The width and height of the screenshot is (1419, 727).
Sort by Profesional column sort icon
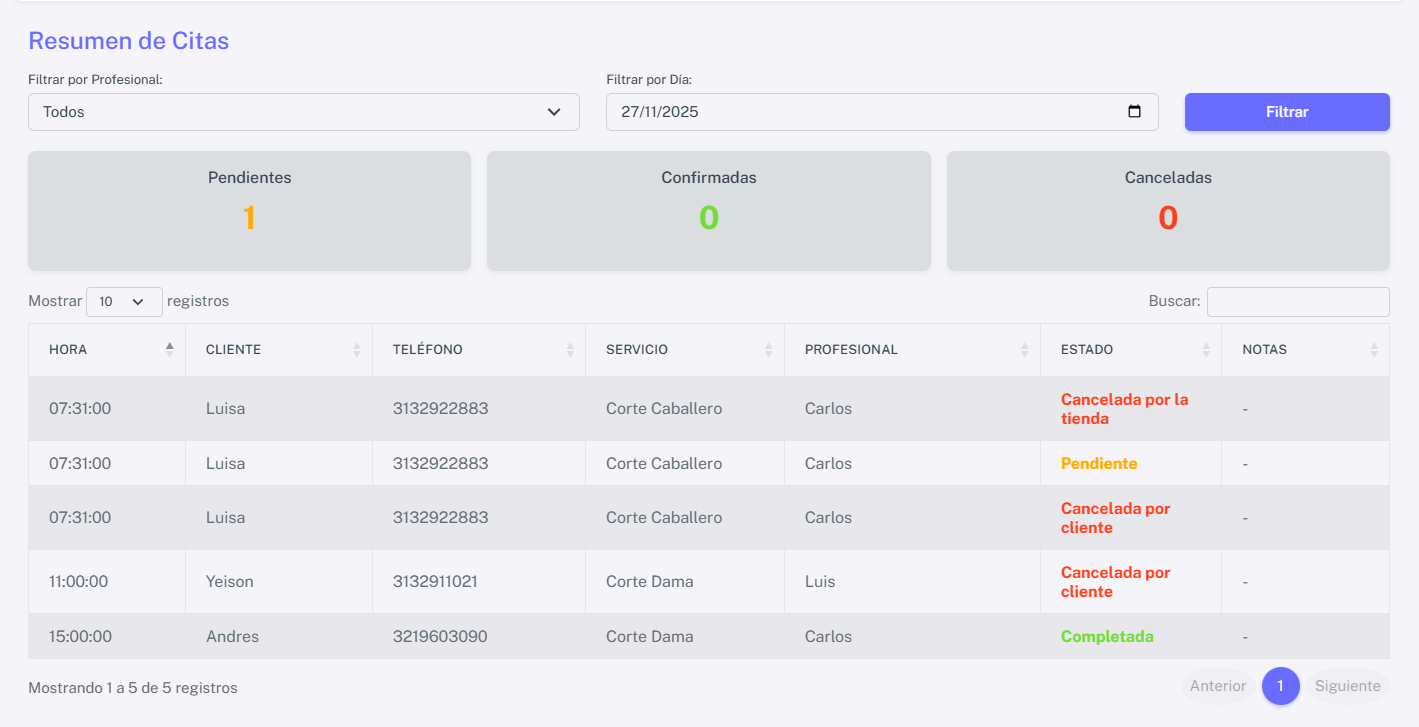[1024, 350]
